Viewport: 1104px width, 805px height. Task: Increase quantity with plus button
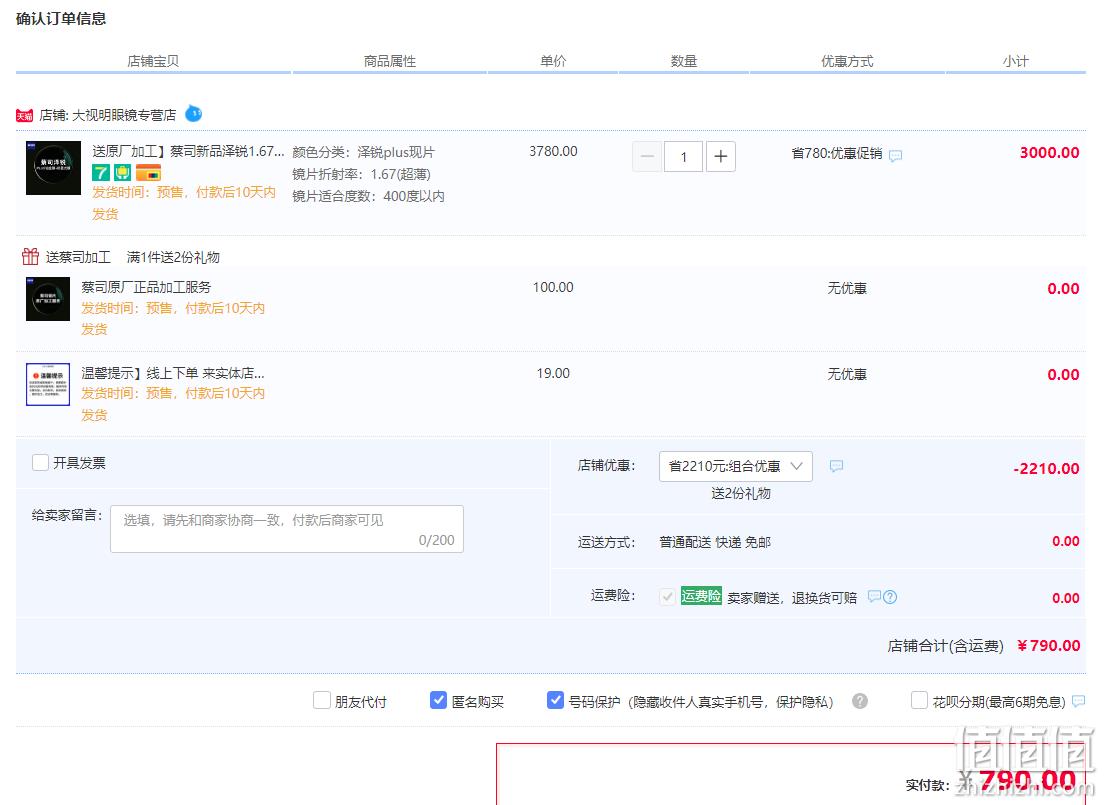(720, 156)
